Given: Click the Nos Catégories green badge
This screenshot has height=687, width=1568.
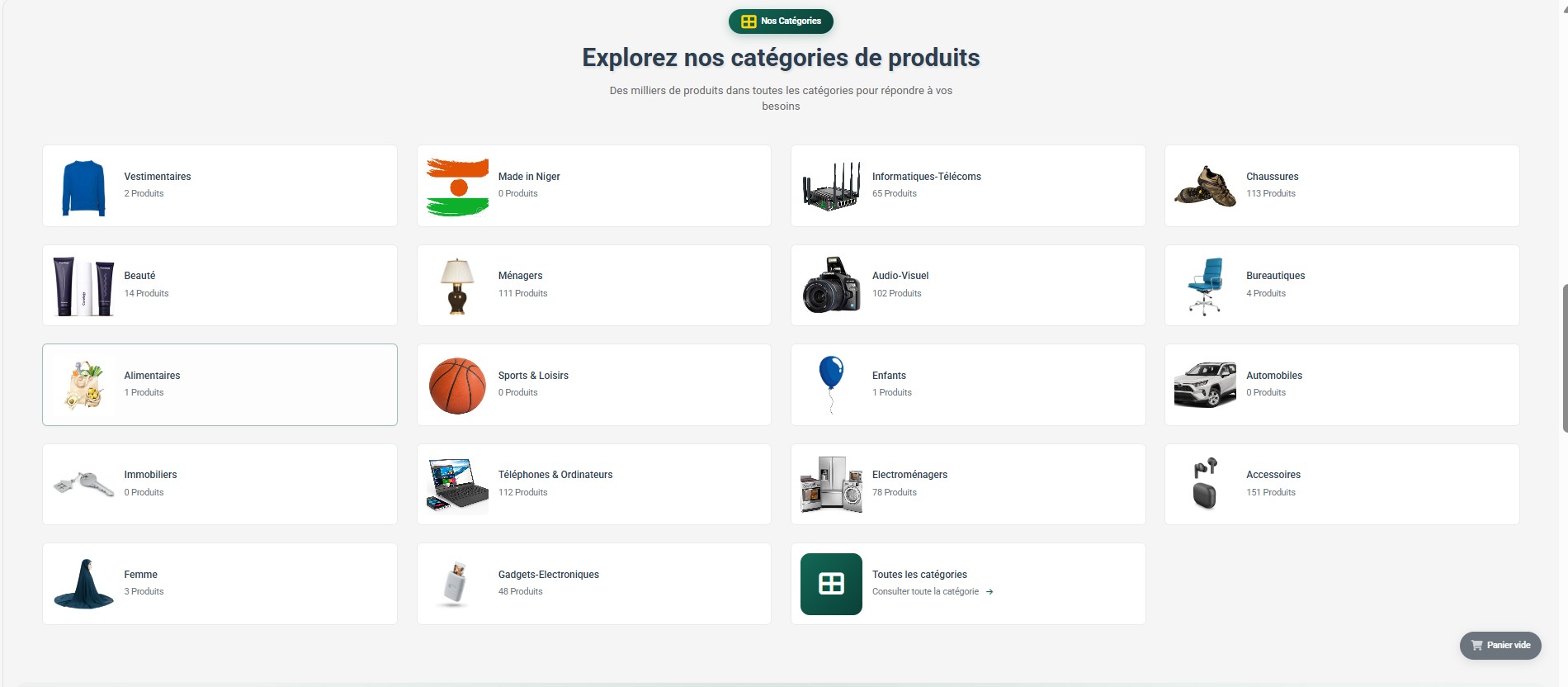Looking at the screenshot, I should [x=781, y=21].
